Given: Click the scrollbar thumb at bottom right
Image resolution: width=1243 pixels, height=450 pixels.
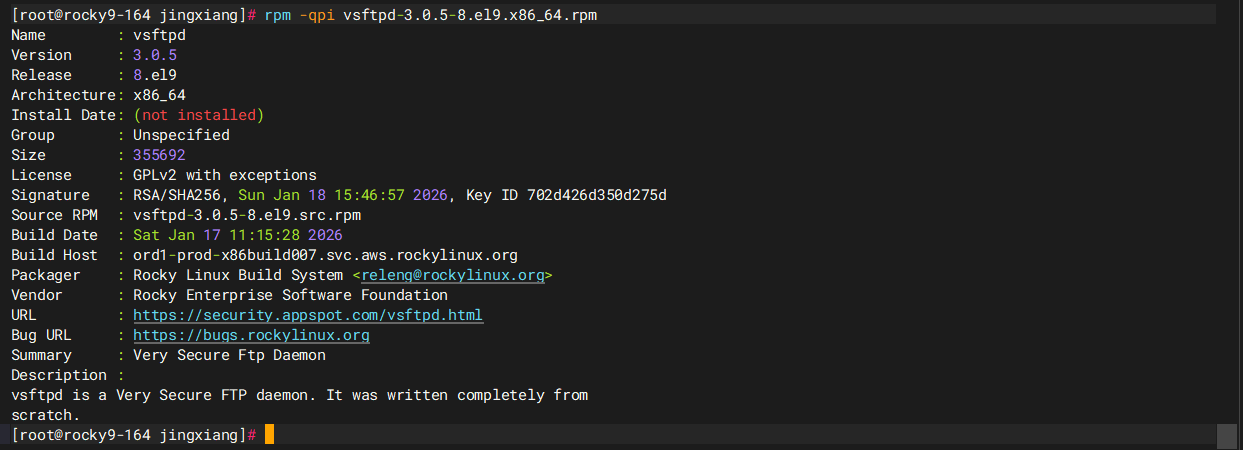Looking at the screenshot, I should click(1227, 436).
